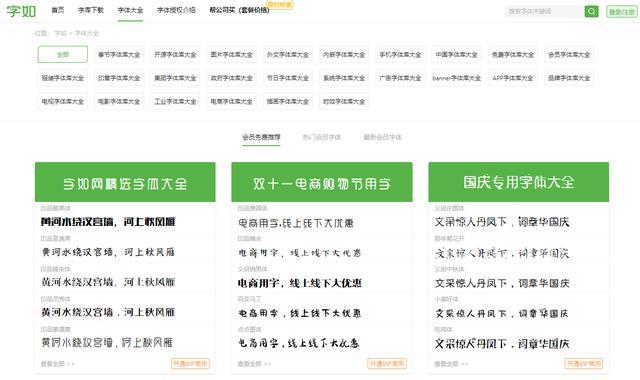Choose 中国字体库大全 category

tap(456, 54)
